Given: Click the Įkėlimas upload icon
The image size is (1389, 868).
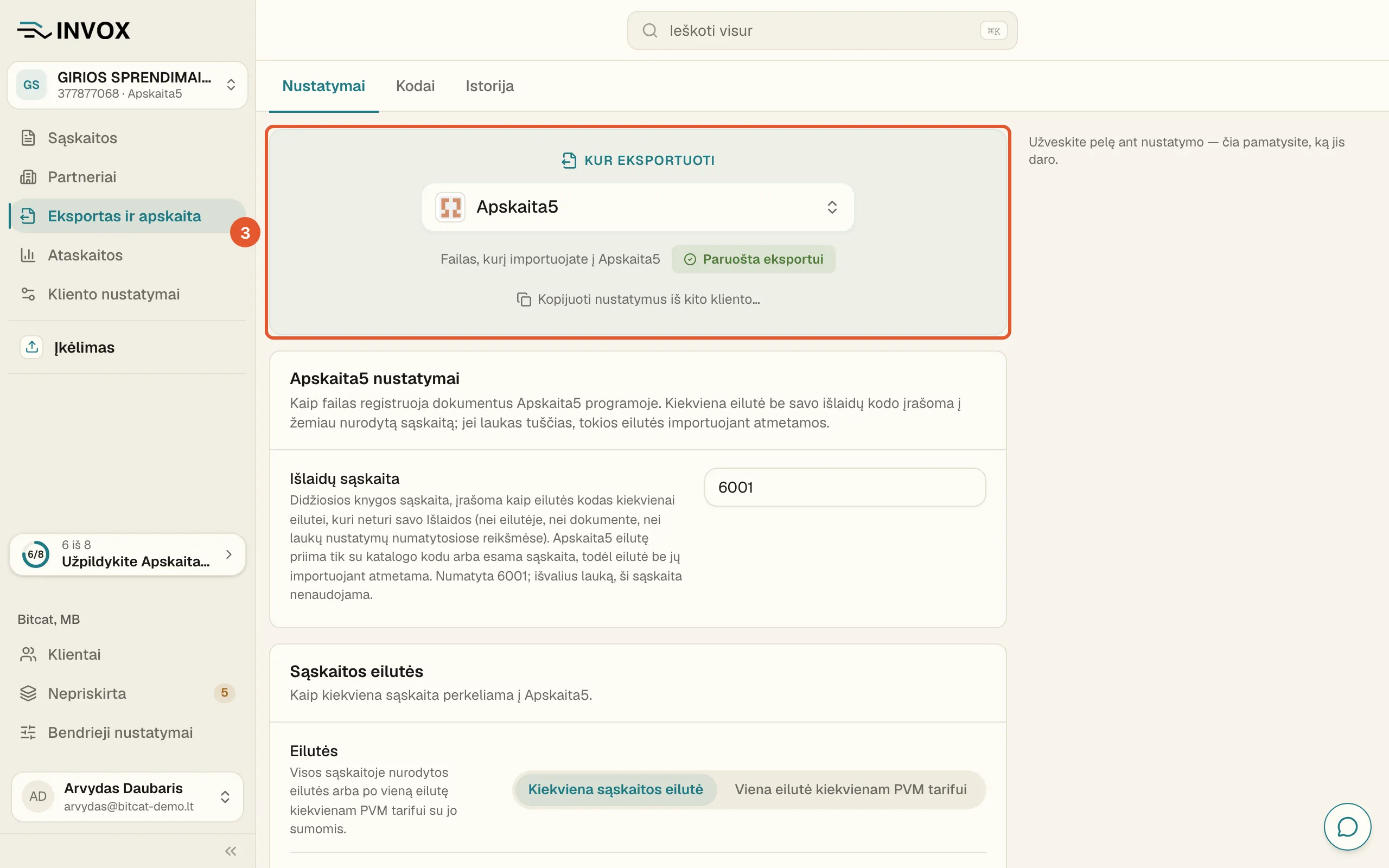Looking at the screenshot, I should tap(31, 347).
